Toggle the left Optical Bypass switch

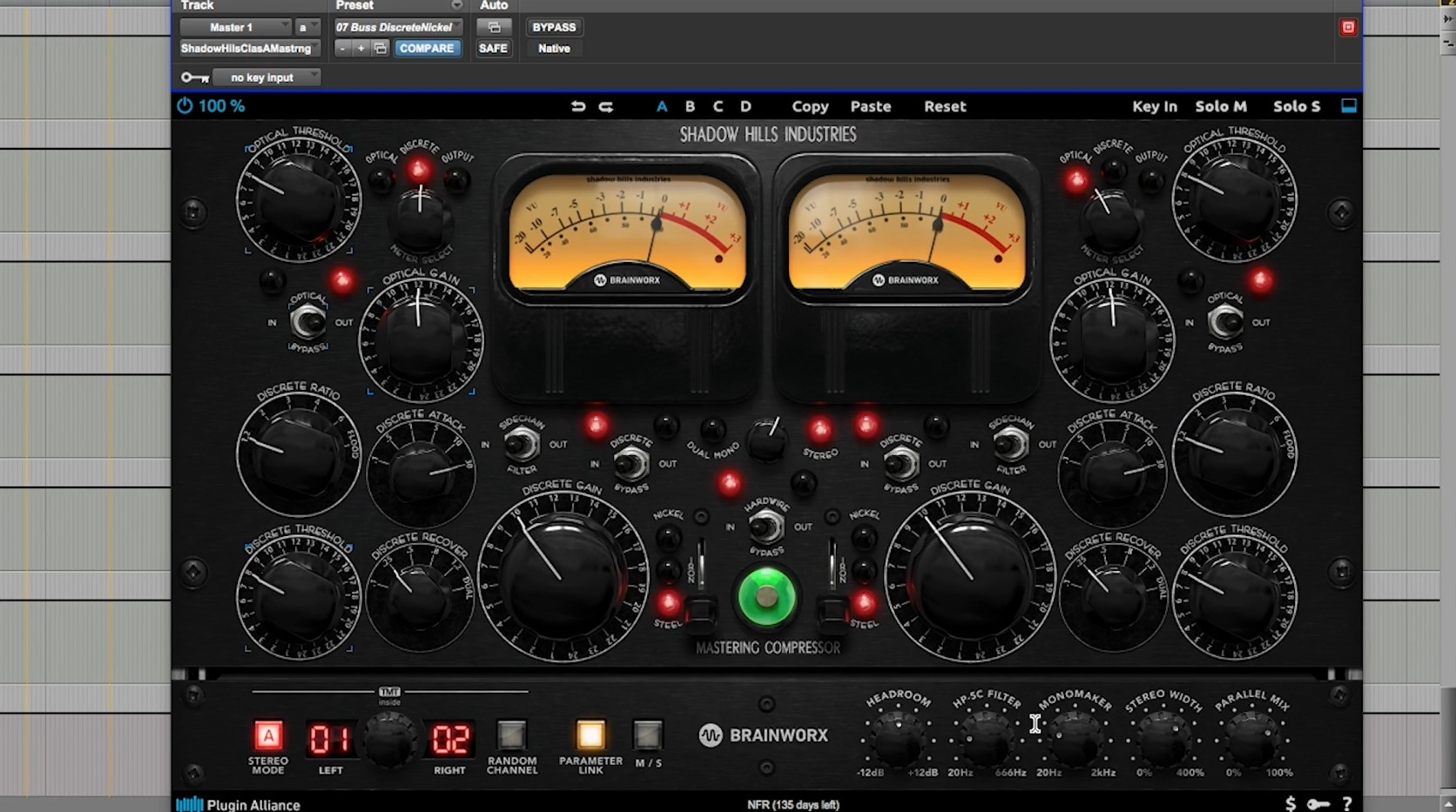(x=308, y=323)
